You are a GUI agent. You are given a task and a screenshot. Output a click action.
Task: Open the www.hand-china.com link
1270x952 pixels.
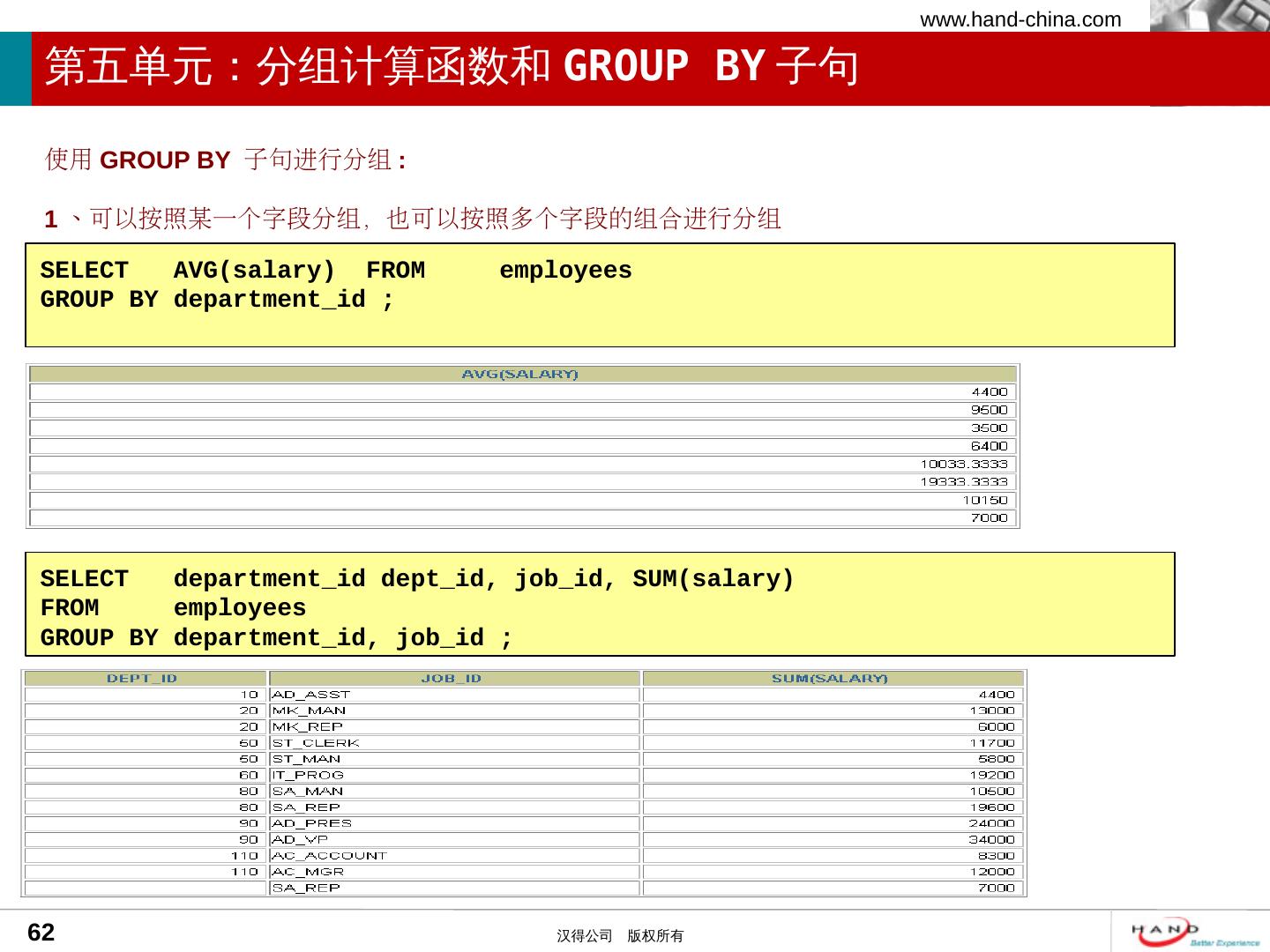click(1020, 19)
